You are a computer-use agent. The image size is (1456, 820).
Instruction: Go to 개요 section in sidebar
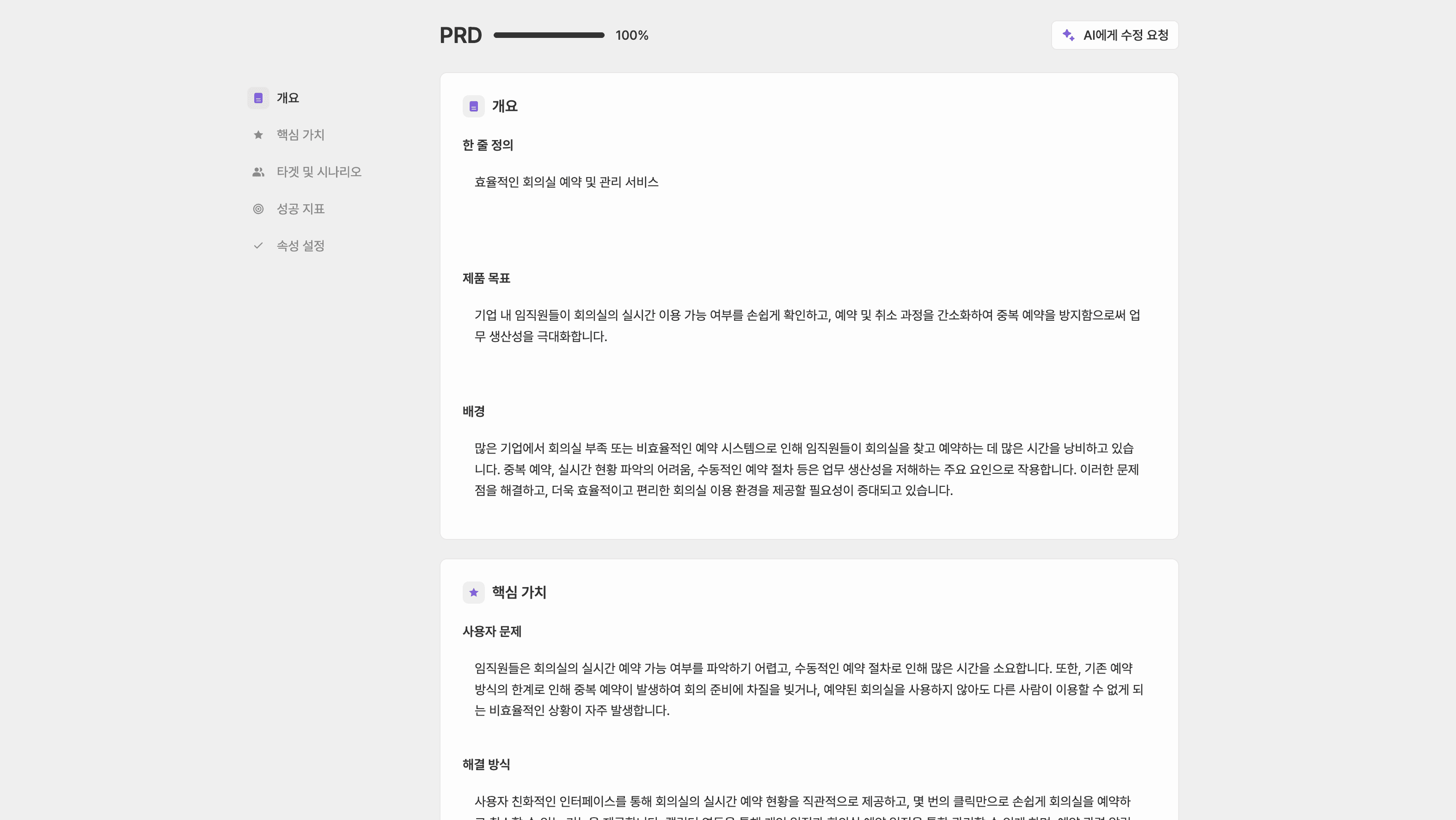point(288,98)
